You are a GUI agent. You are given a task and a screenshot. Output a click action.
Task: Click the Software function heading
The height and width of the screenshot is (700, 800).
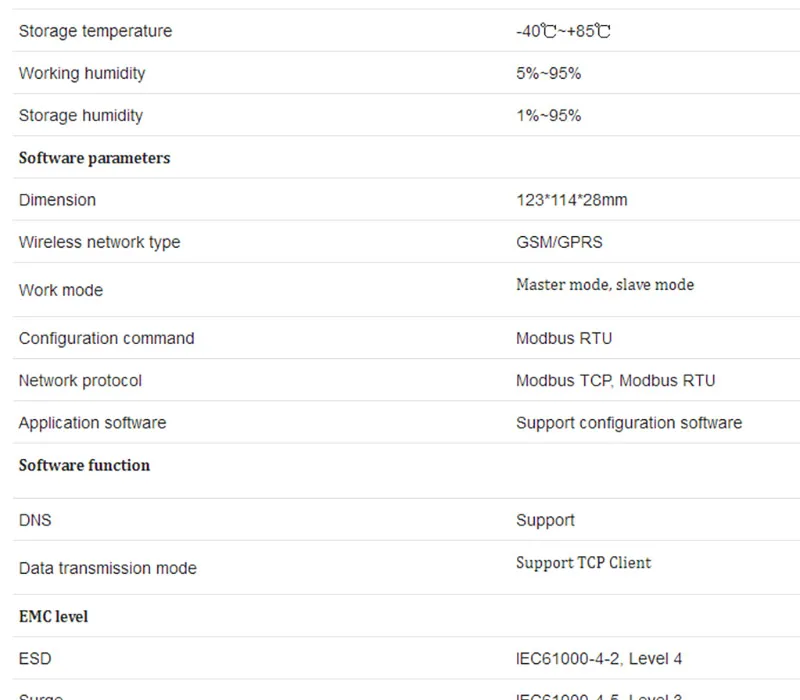point(84,465)
